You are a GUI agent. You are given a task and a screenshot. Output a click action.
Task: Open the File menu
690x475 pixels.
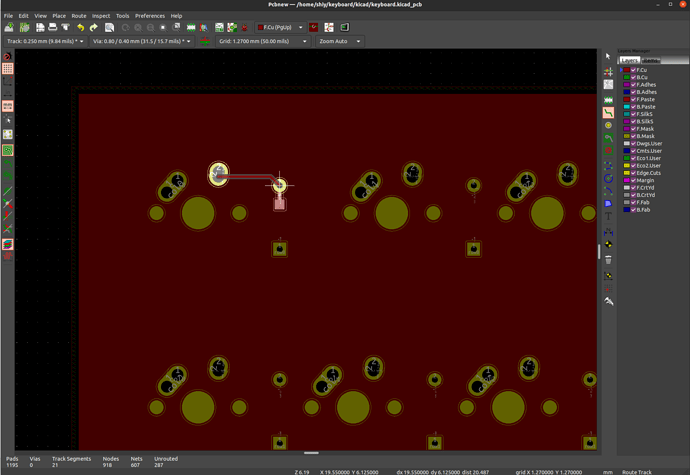(x=8, y=16)
